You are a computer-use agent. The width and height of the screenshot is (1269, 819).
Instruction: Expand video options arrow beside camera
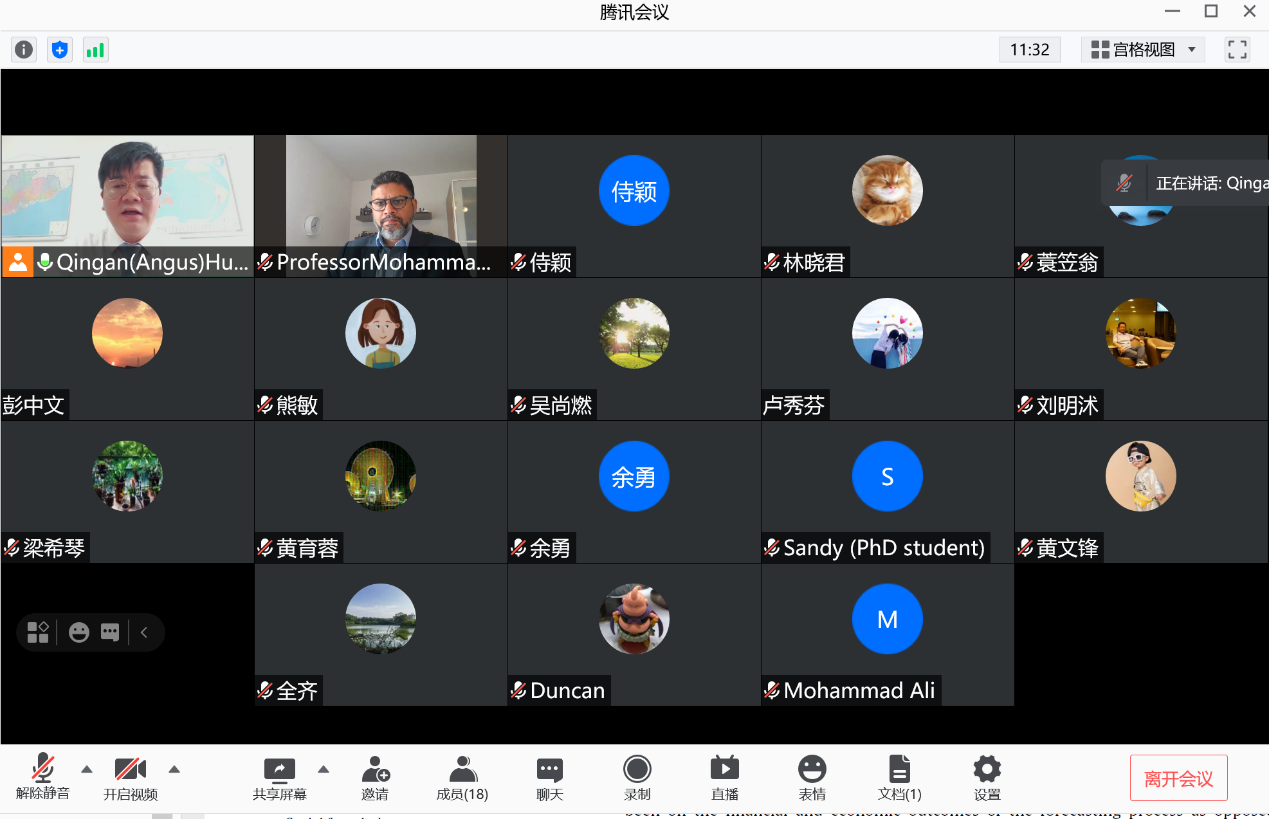point(174,769)
